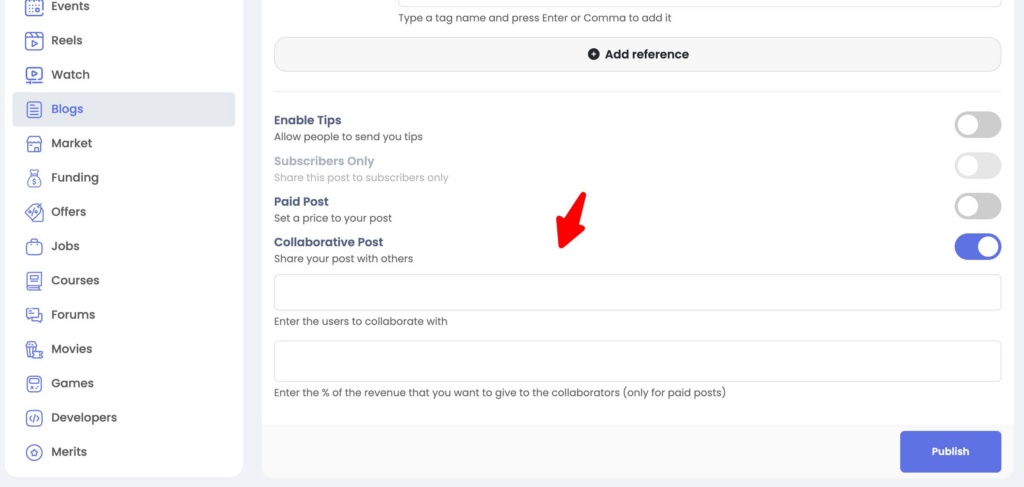Click the Add reference button
The width and height of the screenshot is (1024, 487).
637,55
